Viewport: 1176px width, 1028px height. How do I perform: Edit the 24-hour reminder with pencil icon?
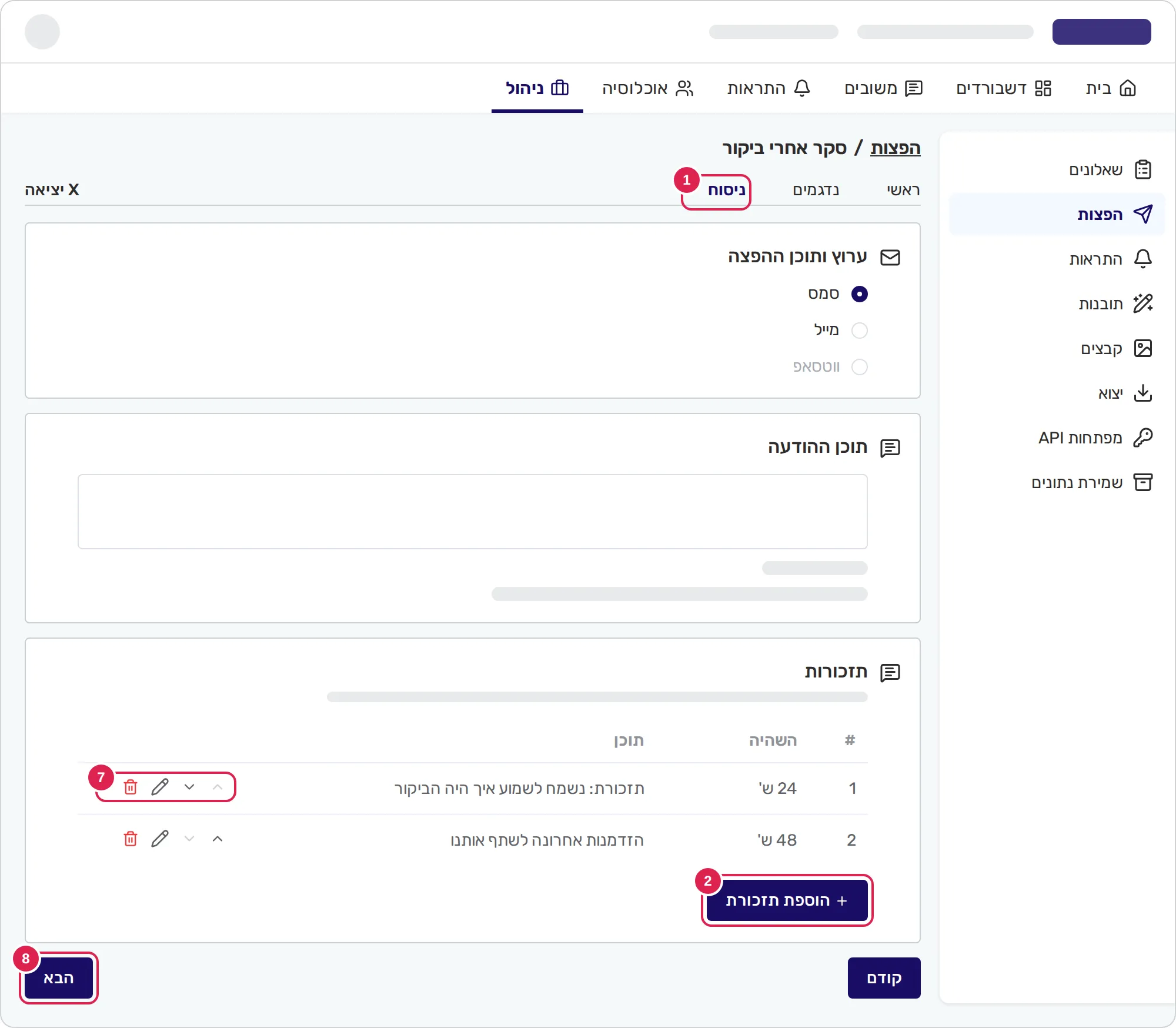160,787
